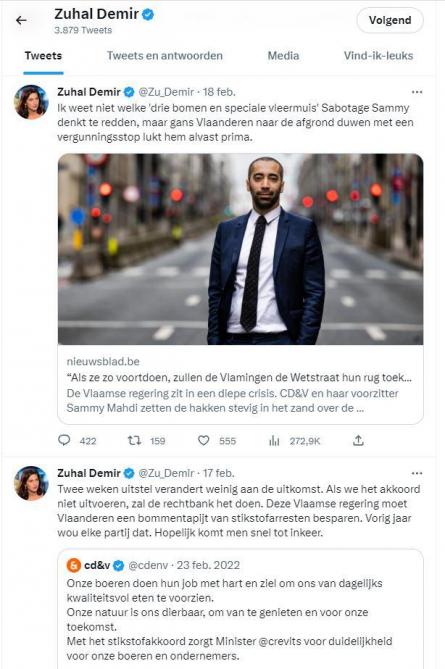Open the @cdenv handle in the quoted tweet
The width and height of the screenshot is (445, 669).
[x=148, y=565]
